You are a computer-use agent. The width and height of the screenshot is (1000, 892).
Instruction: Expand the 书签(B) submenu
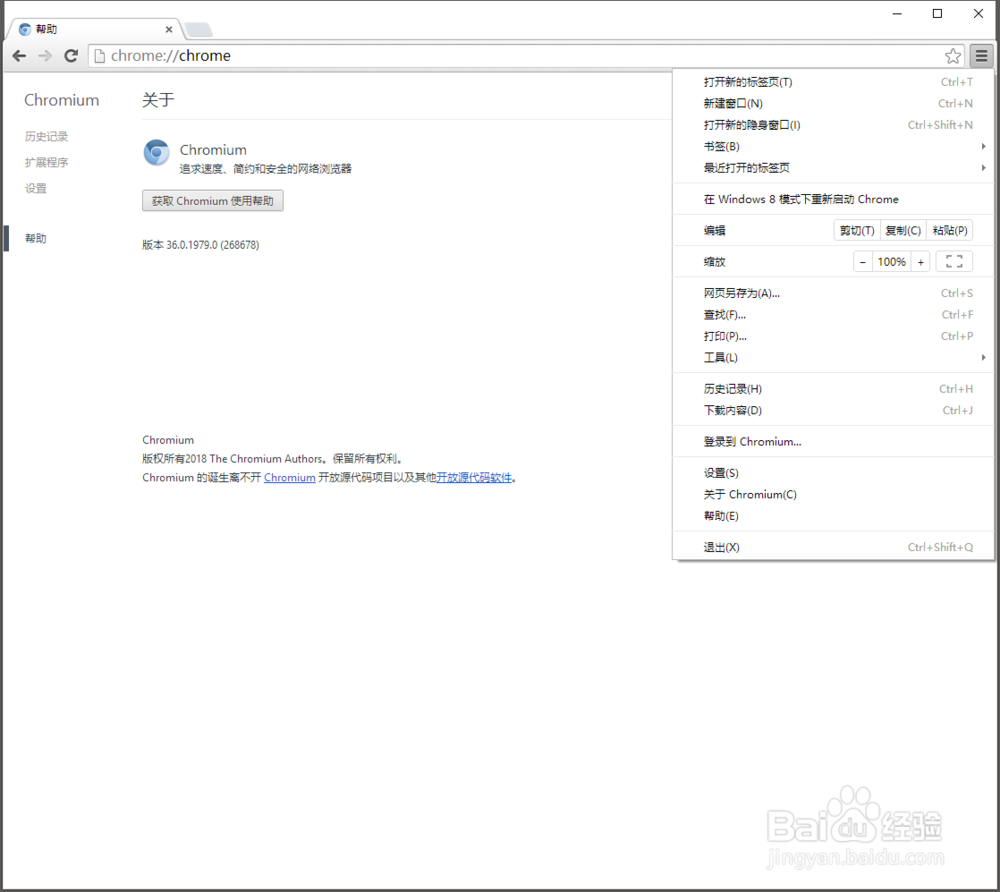tap(834, 147)
